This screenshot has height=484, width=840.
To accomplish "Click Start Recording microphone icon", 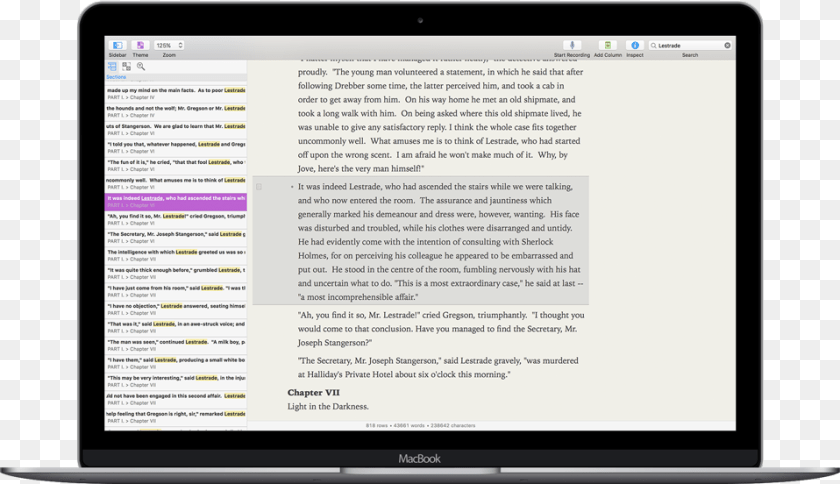I will tap(572, 46).
